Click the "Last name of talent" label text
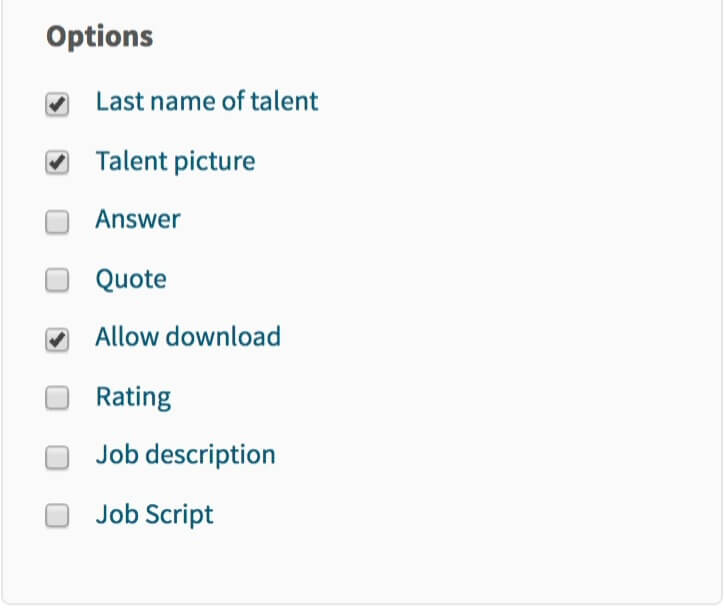This screenshot has height=608, width=725. pyautogui.click(x=207, y=101)
